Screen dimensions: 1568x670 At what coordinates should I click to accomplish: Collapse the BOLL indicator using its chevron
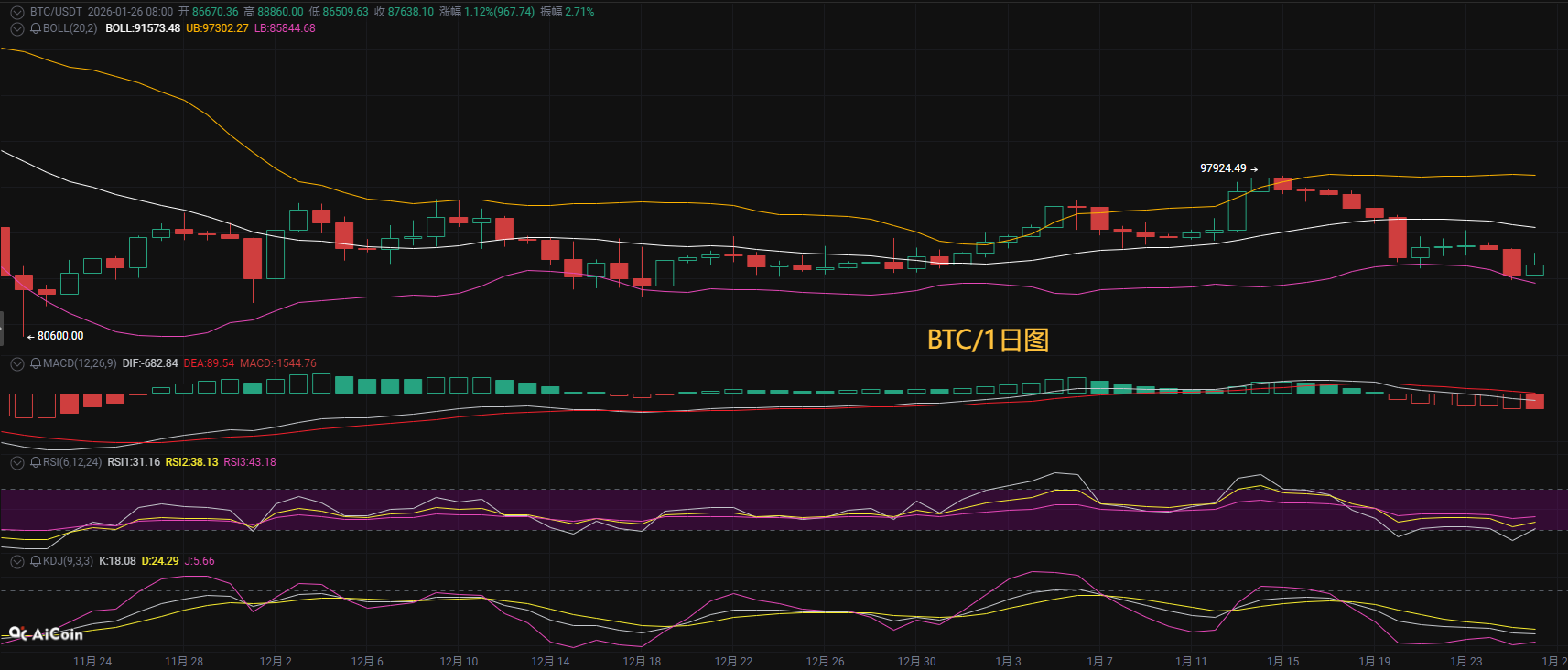(x=16, y=28)
